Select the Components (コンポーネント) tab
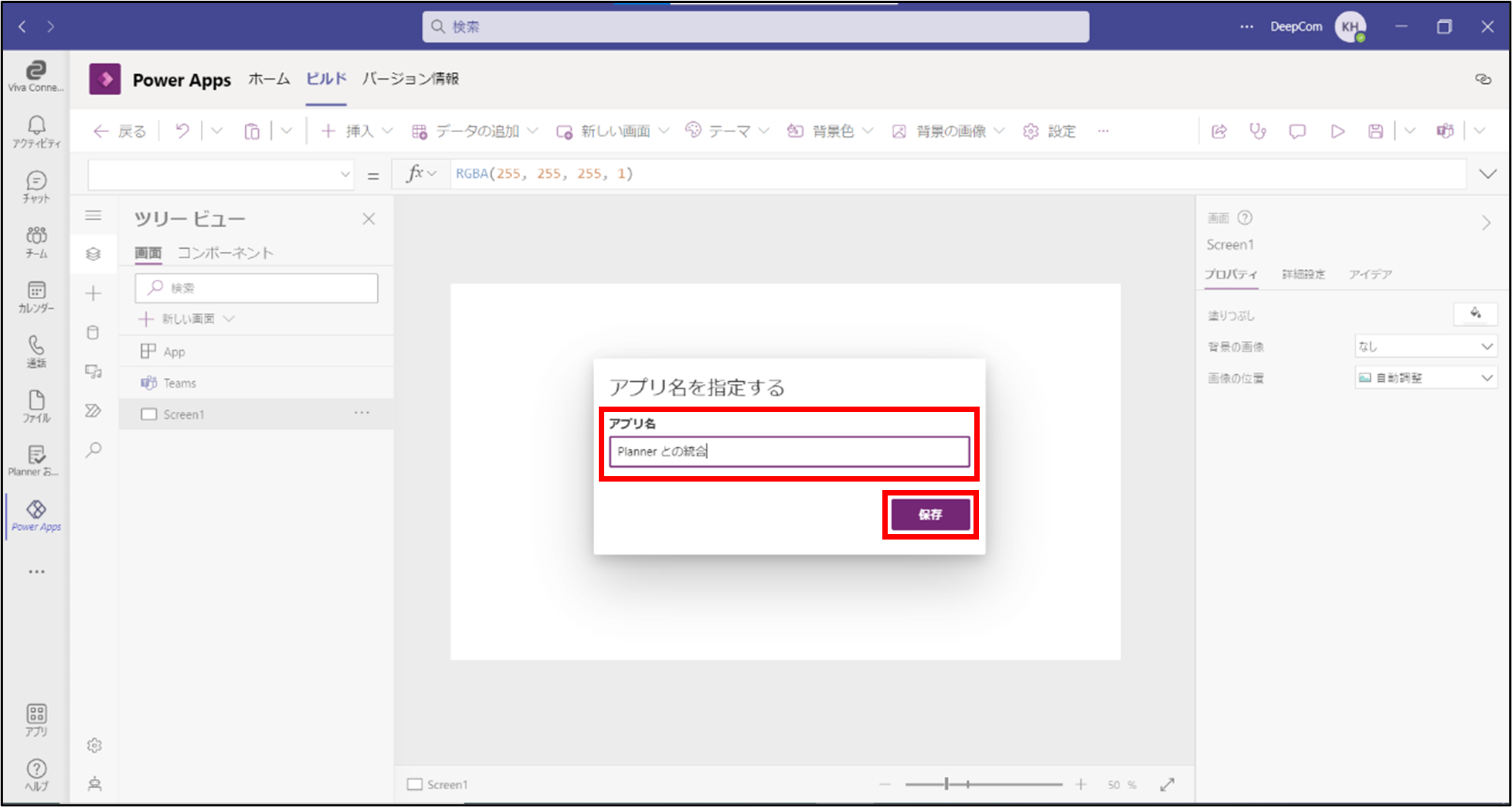This screenshot has width=1512, height=807. 226,253
